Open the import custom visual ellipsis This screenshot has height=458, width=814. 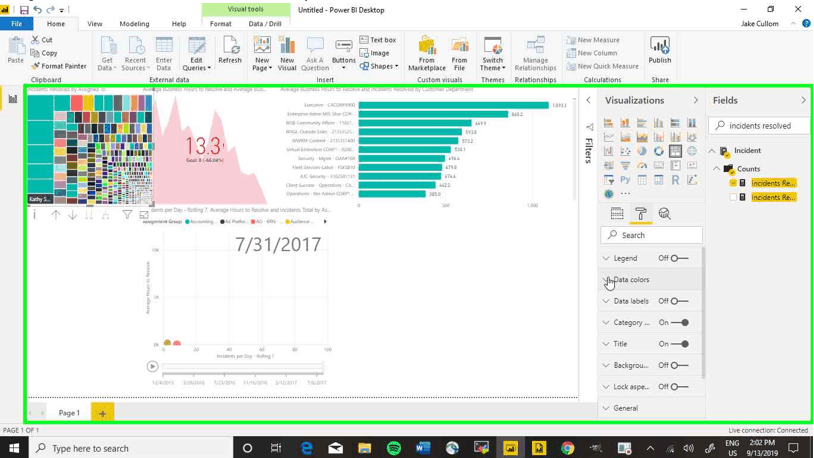pos(625,194)
